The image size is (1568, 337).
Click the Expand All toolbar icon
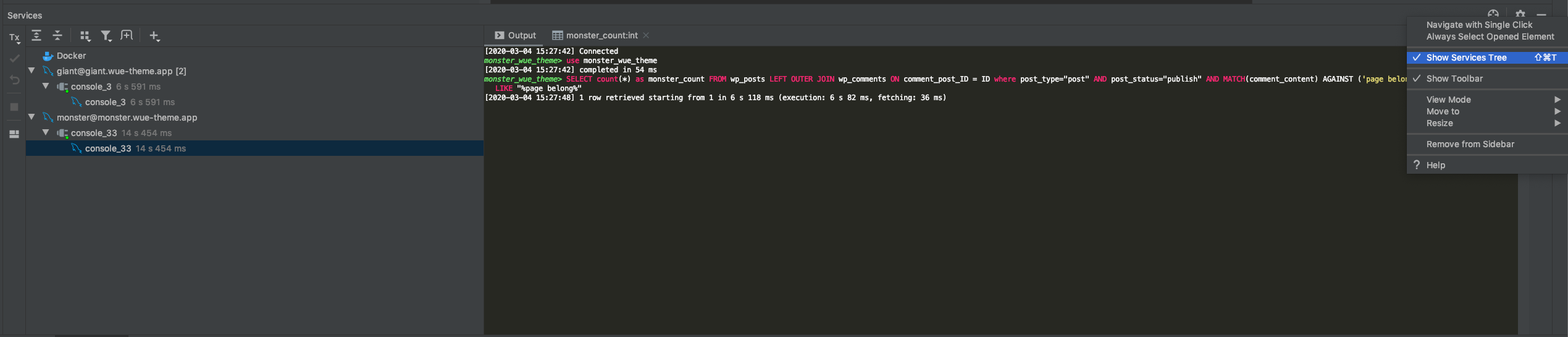click(36, 36)
